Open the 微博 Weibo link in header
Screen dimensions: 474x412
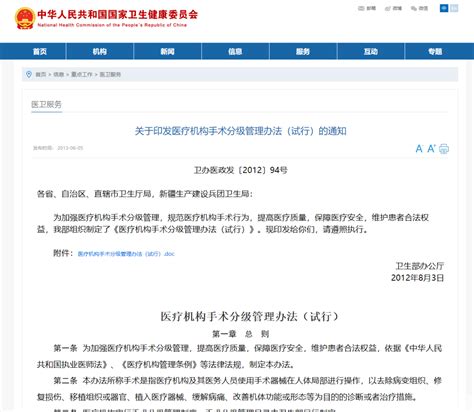click(393, 8)
